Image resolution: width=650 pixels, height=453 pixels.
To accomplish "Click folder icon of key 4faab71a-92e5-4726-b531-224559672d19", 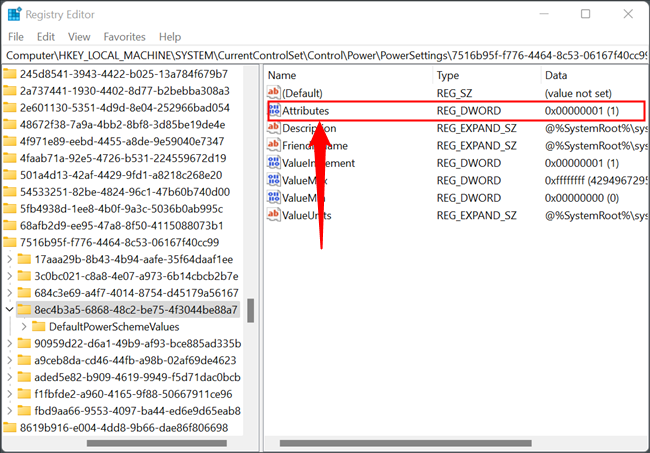I will tap(10, 158).
